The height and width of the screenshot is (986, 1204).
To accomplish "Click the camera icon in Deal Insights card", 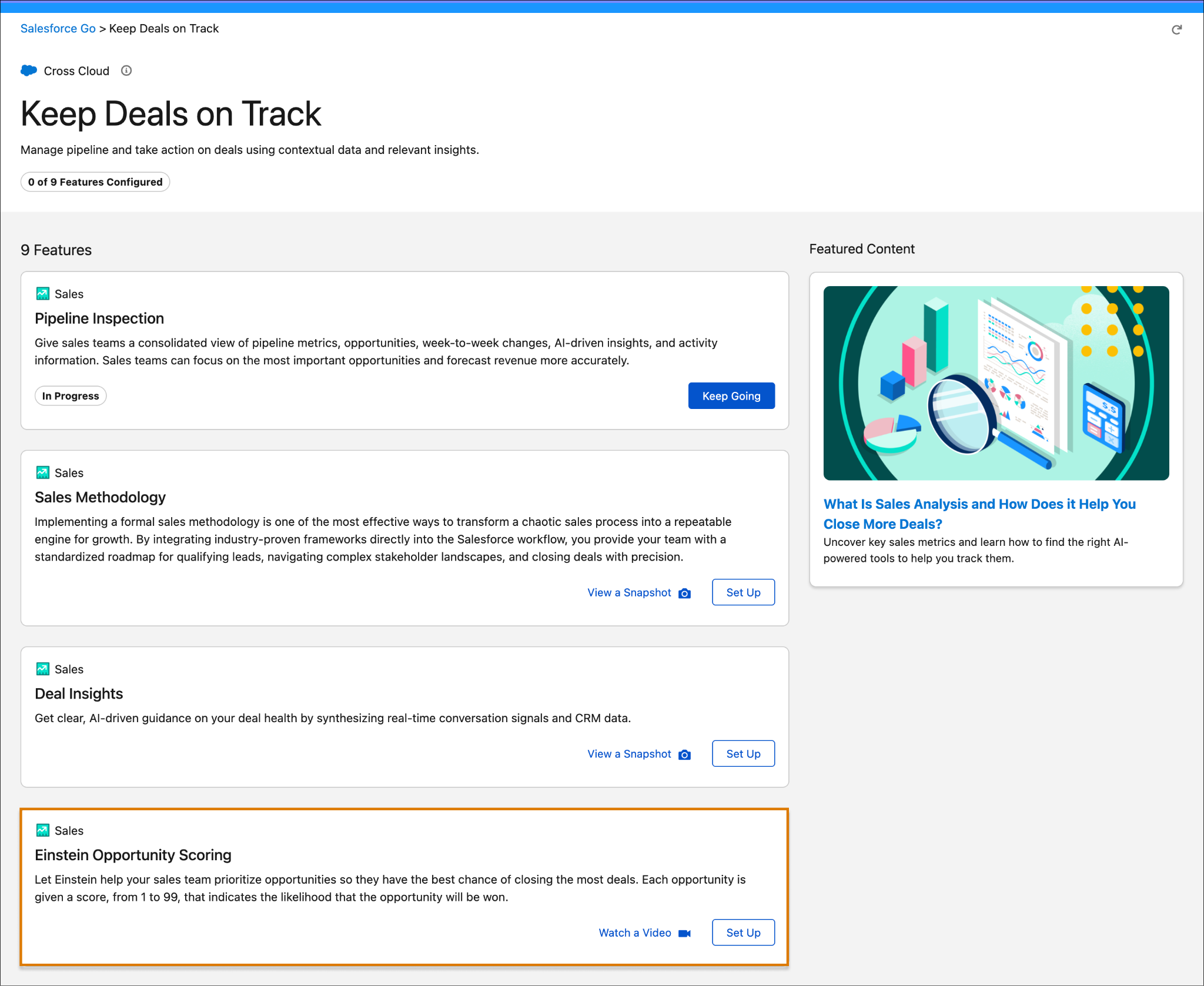I will [x=684, y=754].
